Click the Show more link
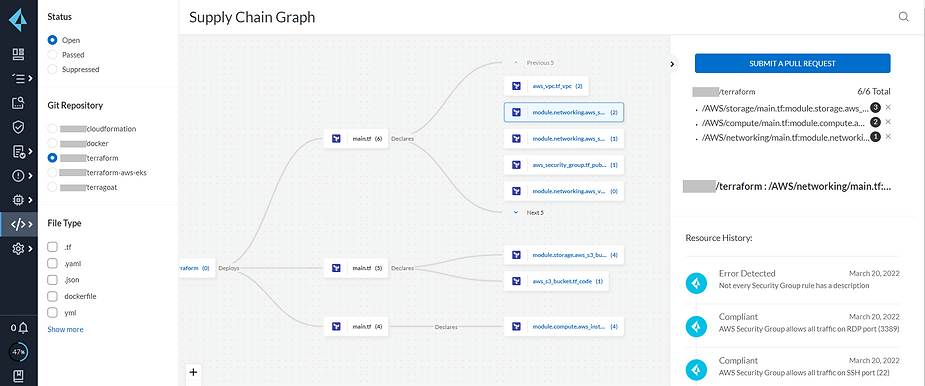The height and width of the screenshot is (386, 925). tap(65, 329)
